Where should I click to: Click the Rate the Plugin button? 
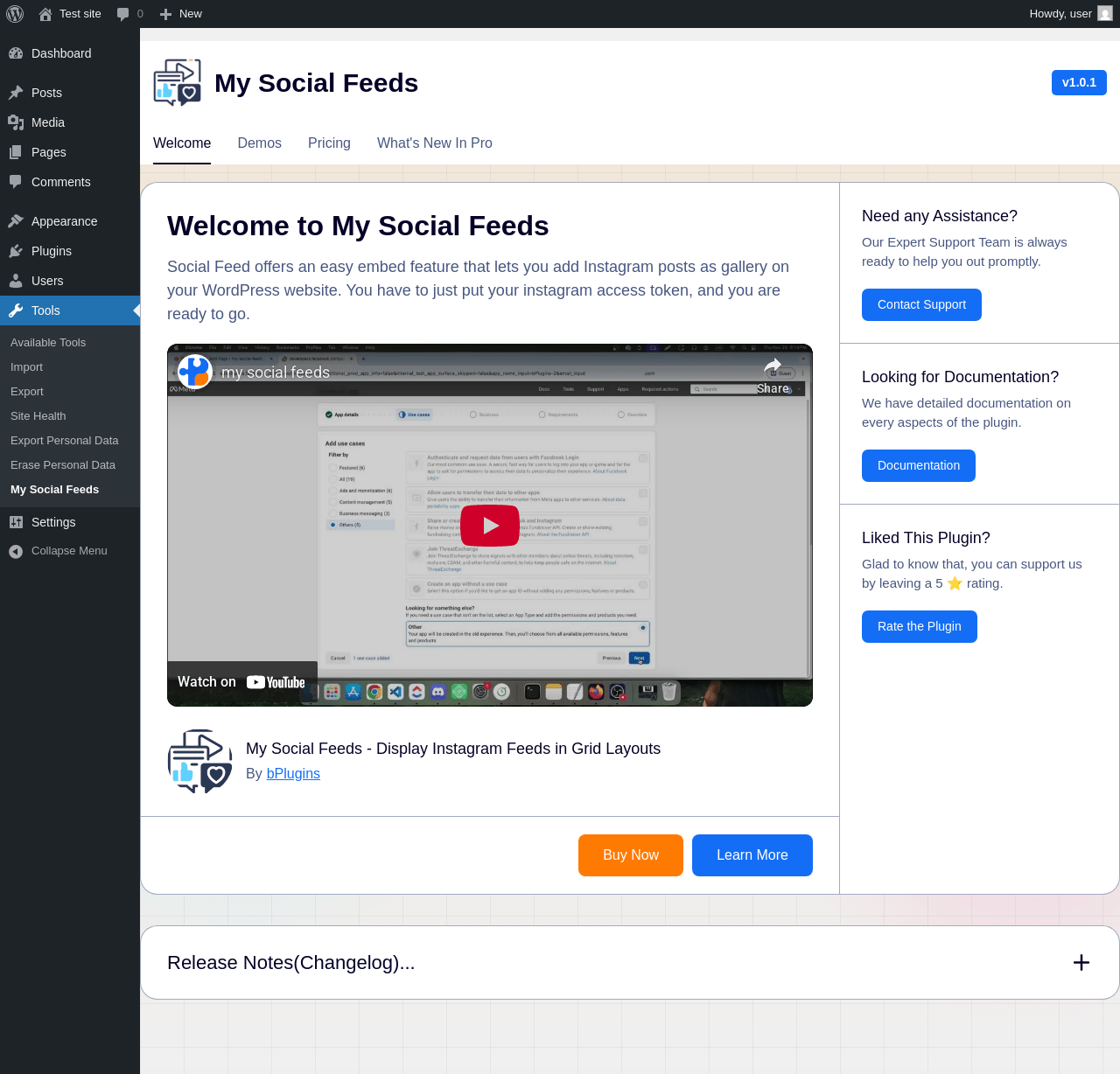[x=920, y=627]
